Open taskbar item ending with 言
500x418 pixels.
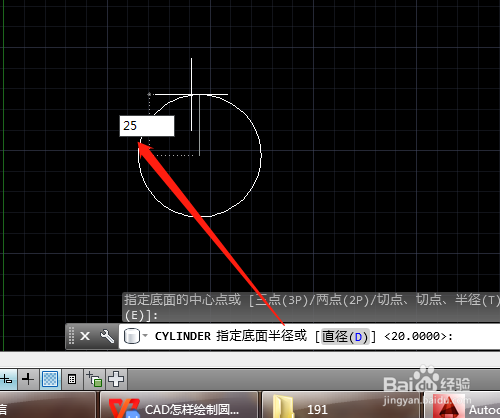(47, 406)
